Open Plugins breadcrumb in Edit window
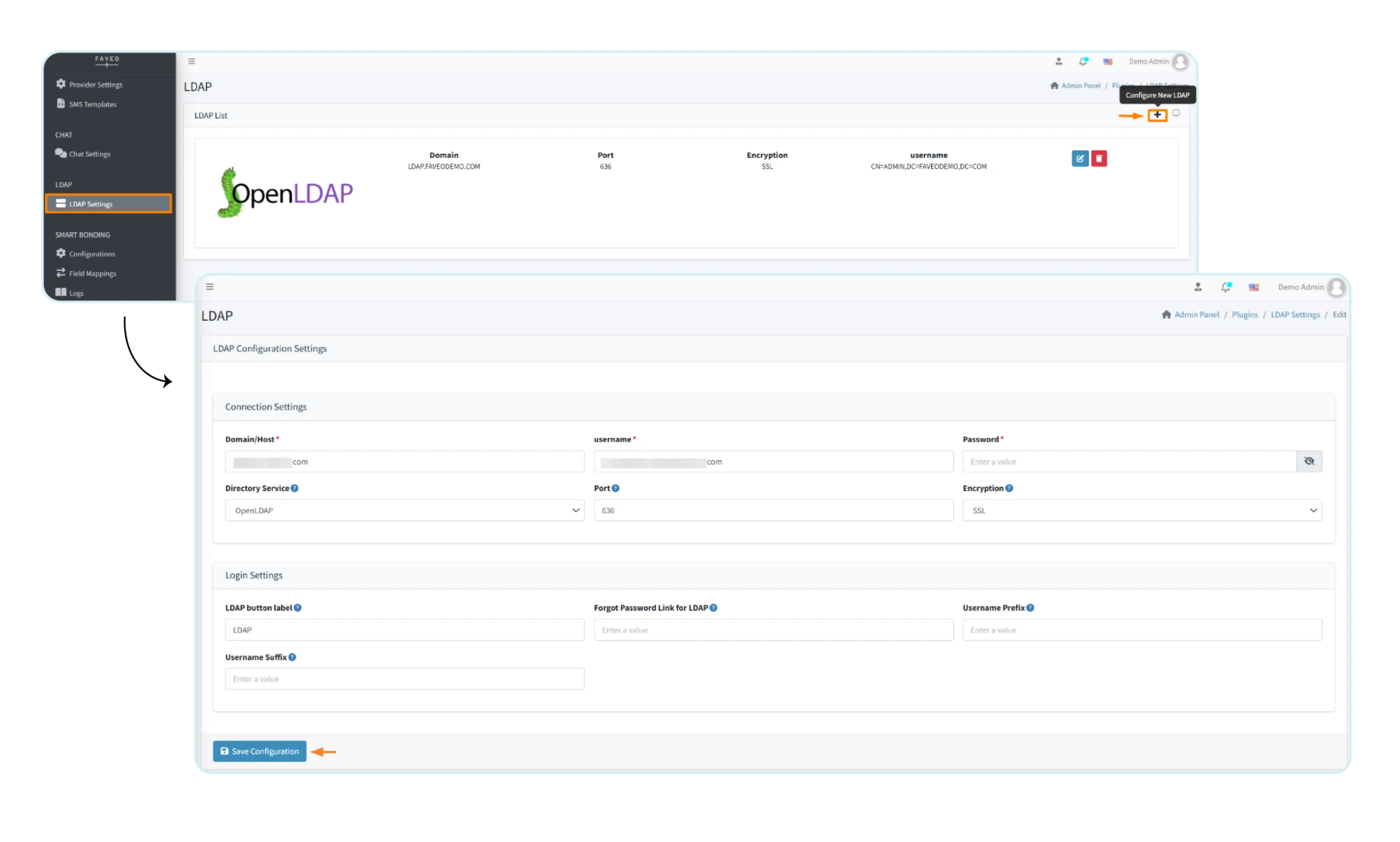1400x842 pixels. (1245, 315)
